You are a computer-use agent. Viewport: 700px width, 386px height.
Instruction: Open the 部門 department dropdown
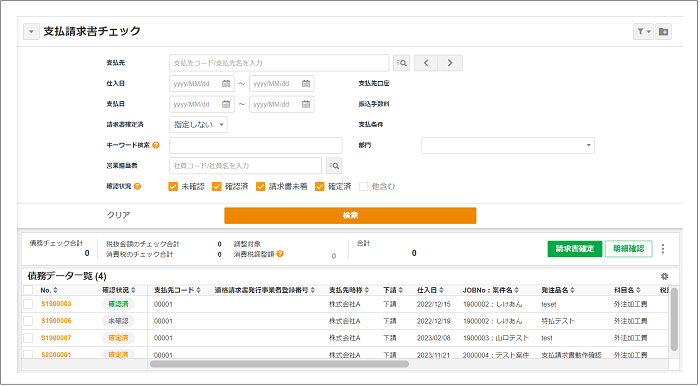click(x=508, y=145)
